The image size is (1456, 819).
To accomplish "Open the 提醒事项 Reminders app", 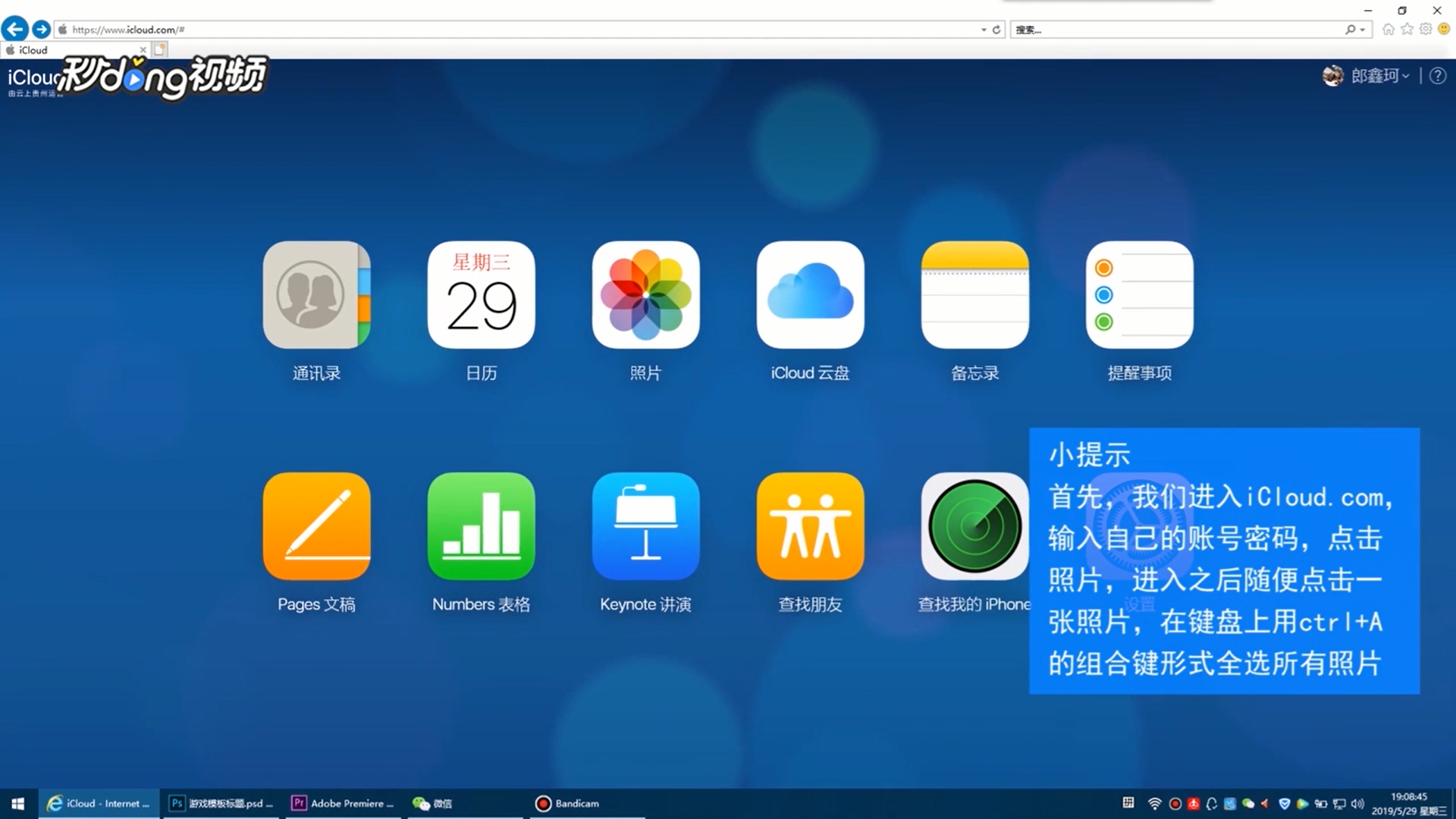I will click(1139, 295).
